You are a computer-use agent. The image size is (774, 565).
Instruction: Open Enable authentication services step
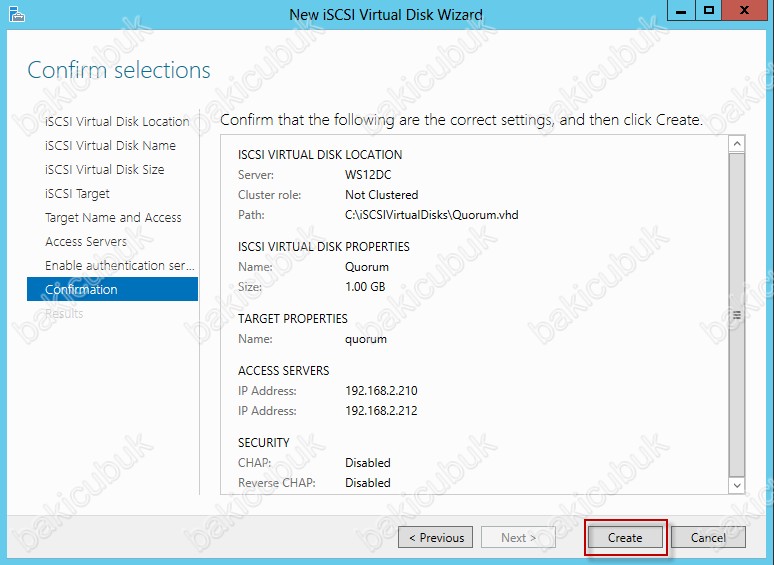pos(119,265)
